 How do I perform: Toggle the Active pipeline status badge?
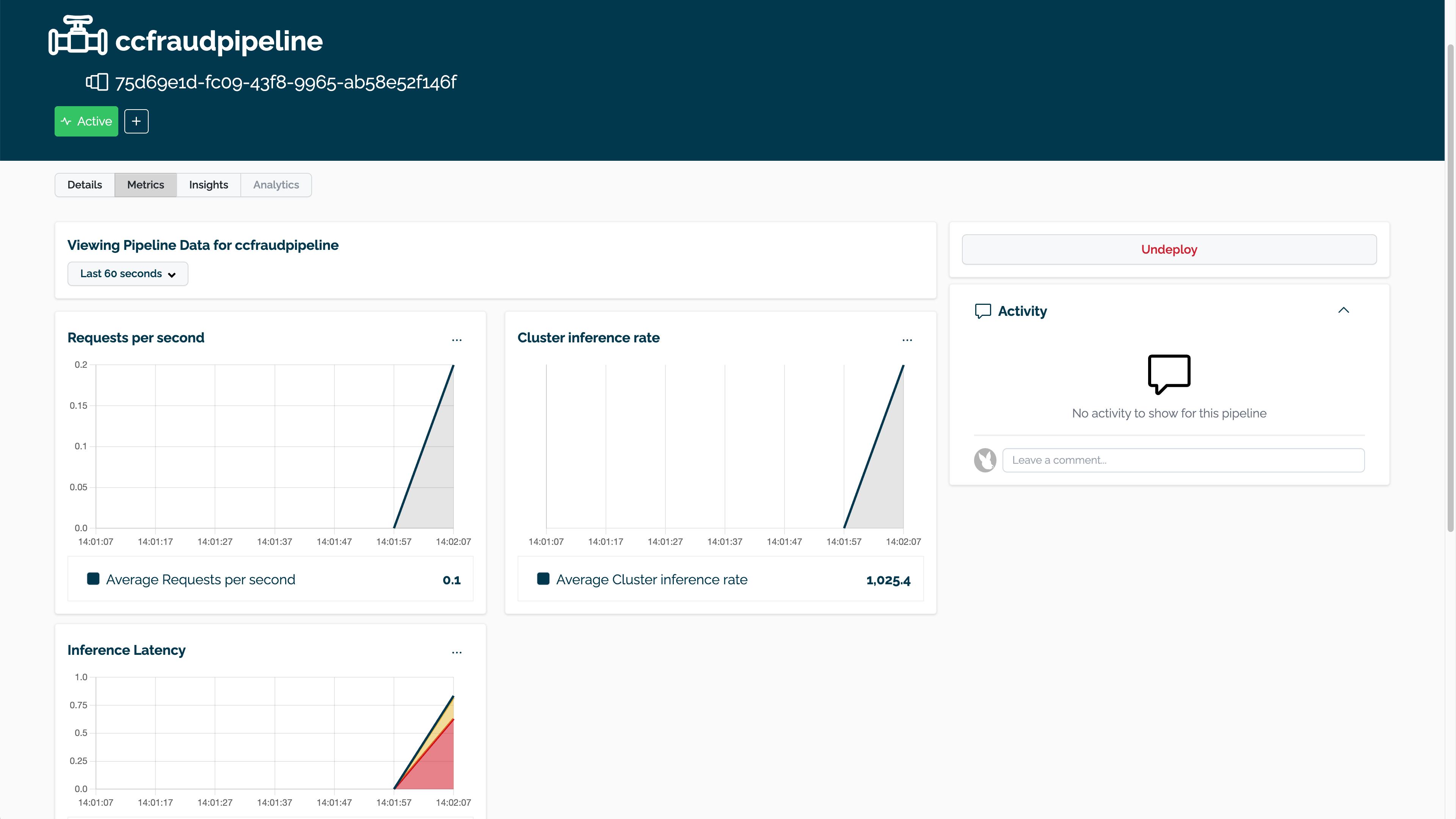[x=86, y=121]
